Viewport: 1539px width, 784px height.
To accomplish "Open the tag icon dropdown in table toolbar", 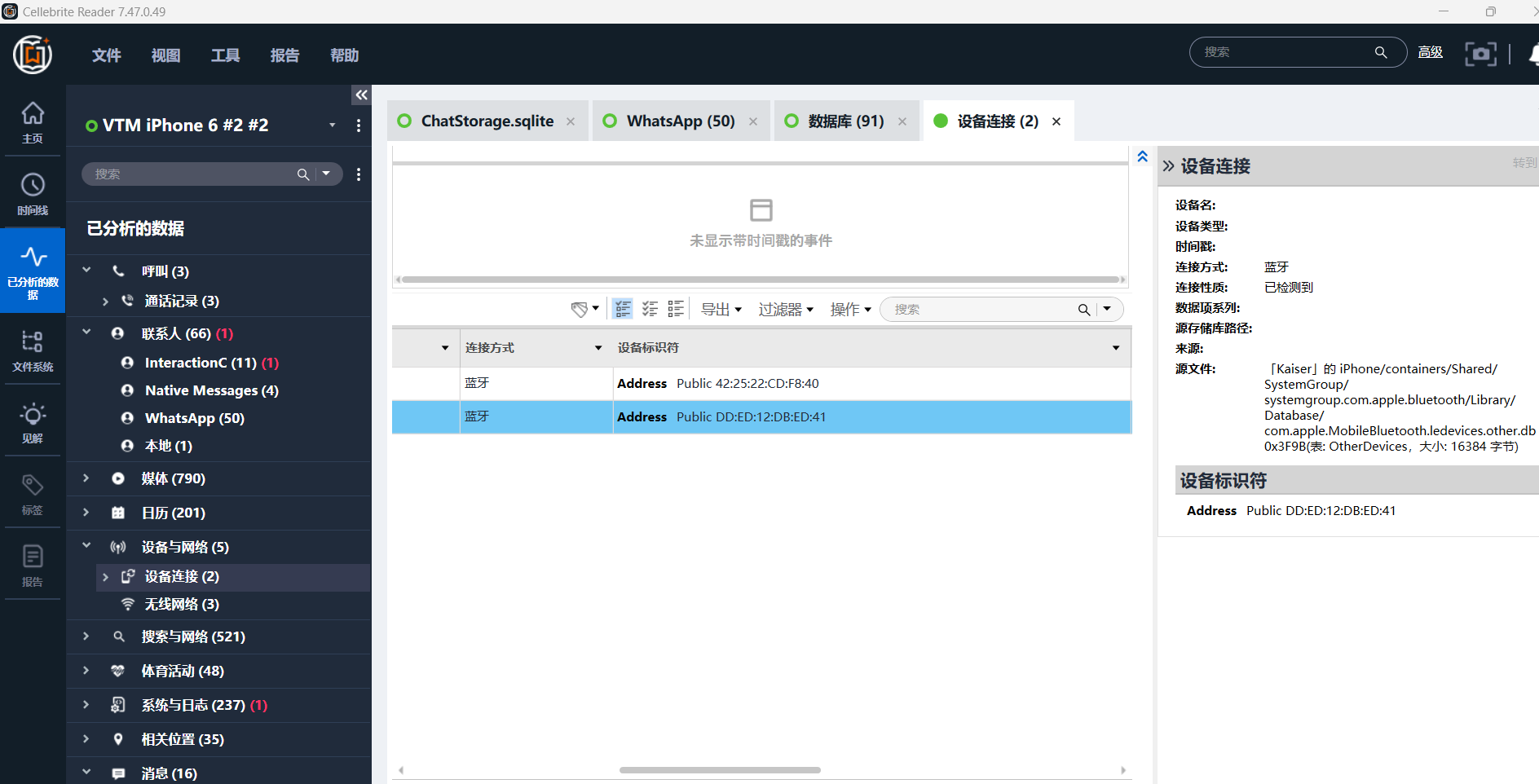I will click(x=584, y=309).
